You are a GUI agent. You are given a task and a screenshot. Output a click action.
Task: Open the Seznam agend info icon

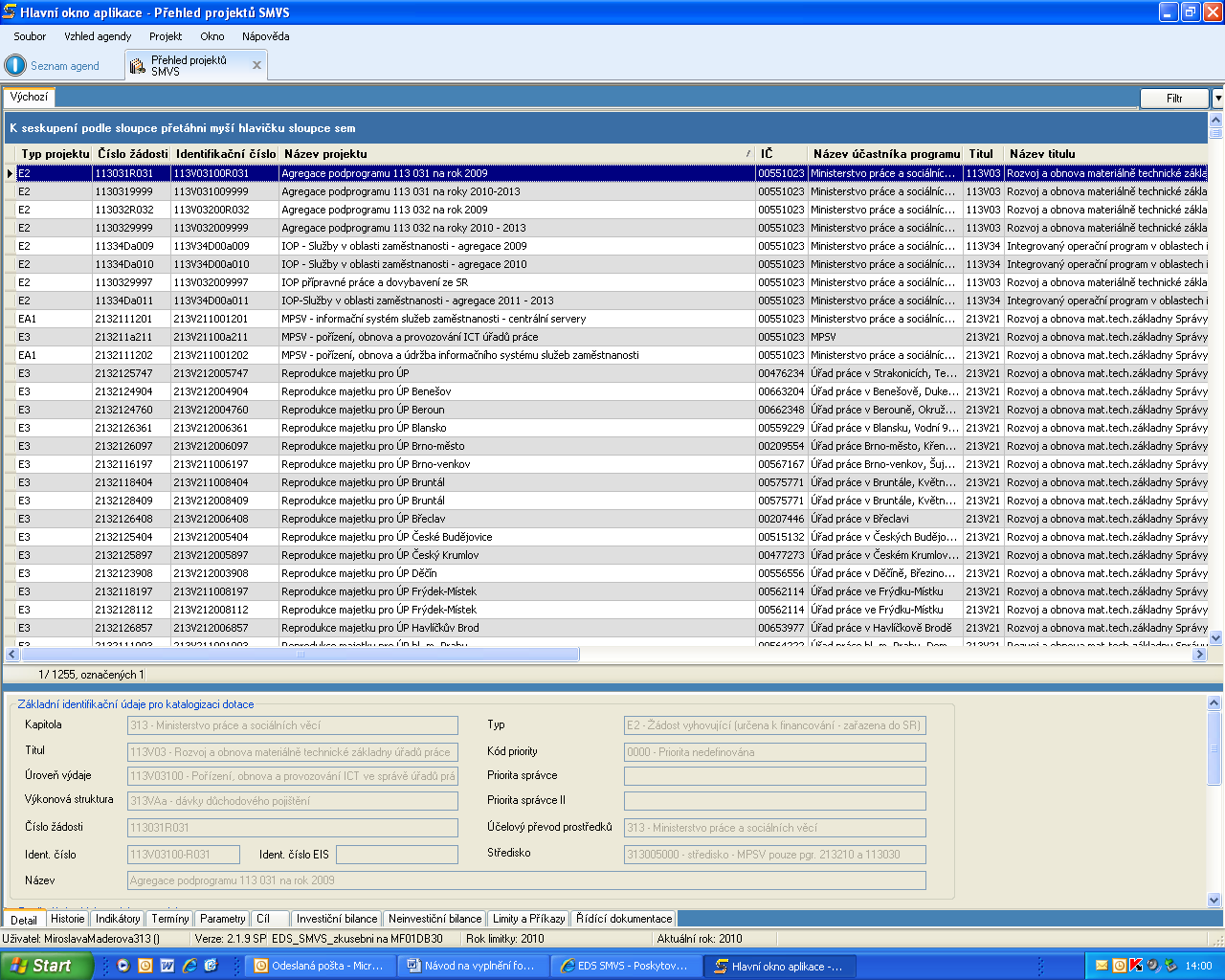(x=15, y=65)
